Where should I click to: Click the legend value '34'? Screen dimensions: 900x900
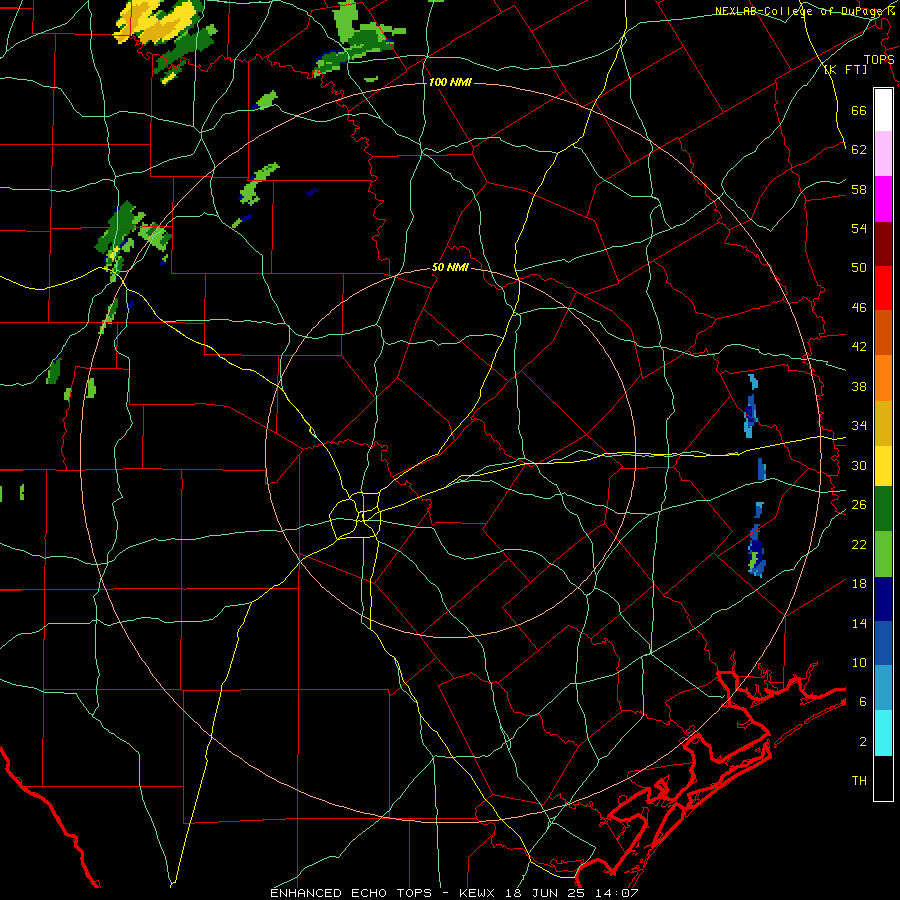(x=859, y=426)
